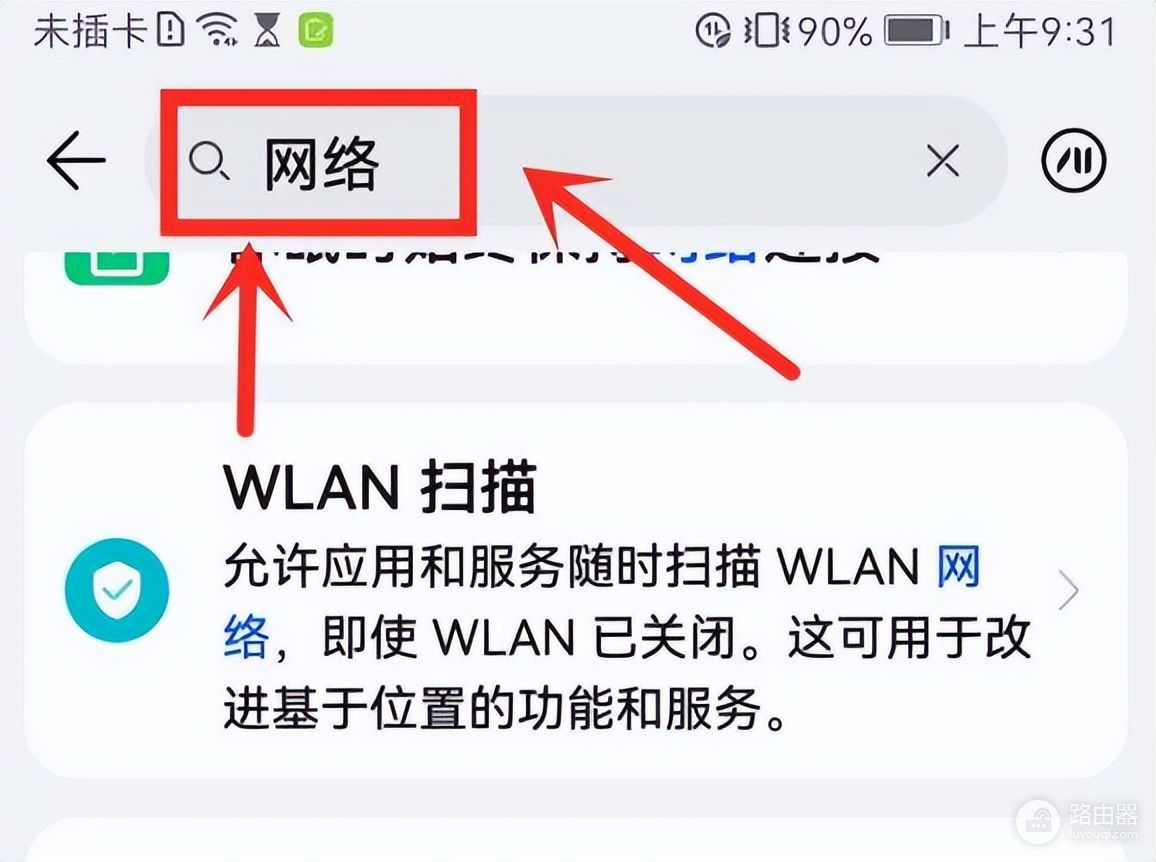Open the partially hidden top search result

[x=576, y=306]
